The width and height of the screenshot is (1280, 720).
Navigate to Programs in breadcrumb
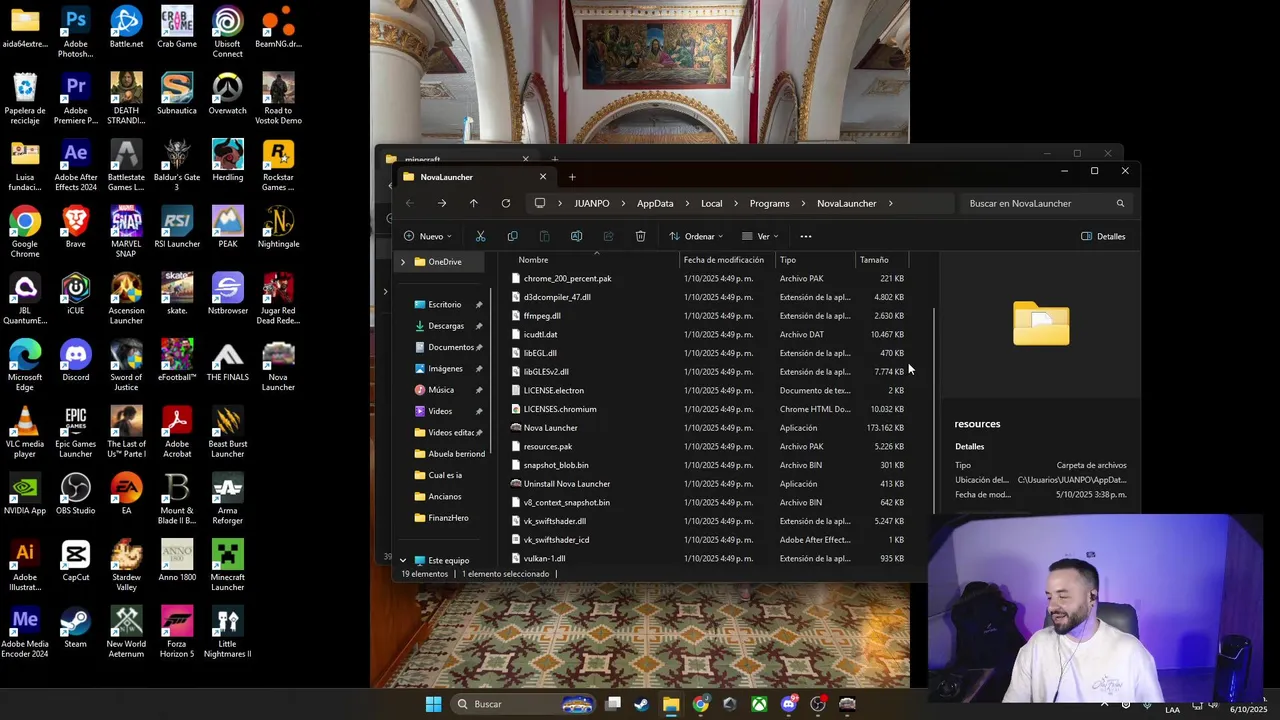(x=769, y=203)
